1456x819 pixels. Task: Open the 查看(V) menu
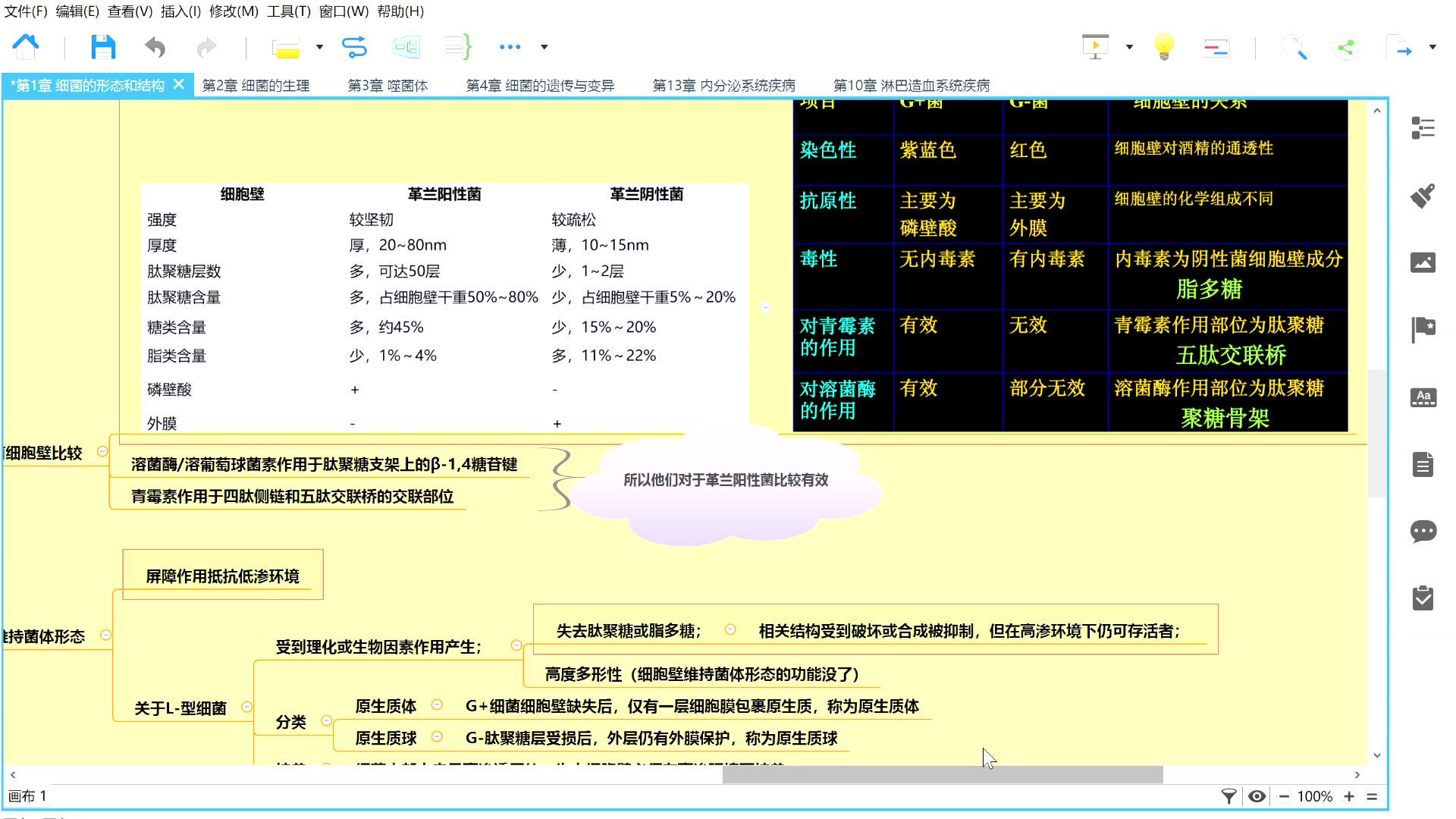(x=130, y=11)
